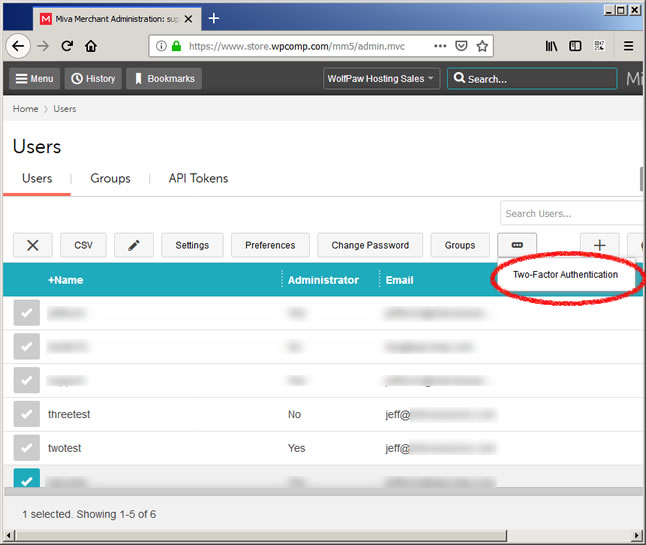Toggle checkbox for threetest user
This screenshot has height=545, width=646.
(x=27, y=413)
